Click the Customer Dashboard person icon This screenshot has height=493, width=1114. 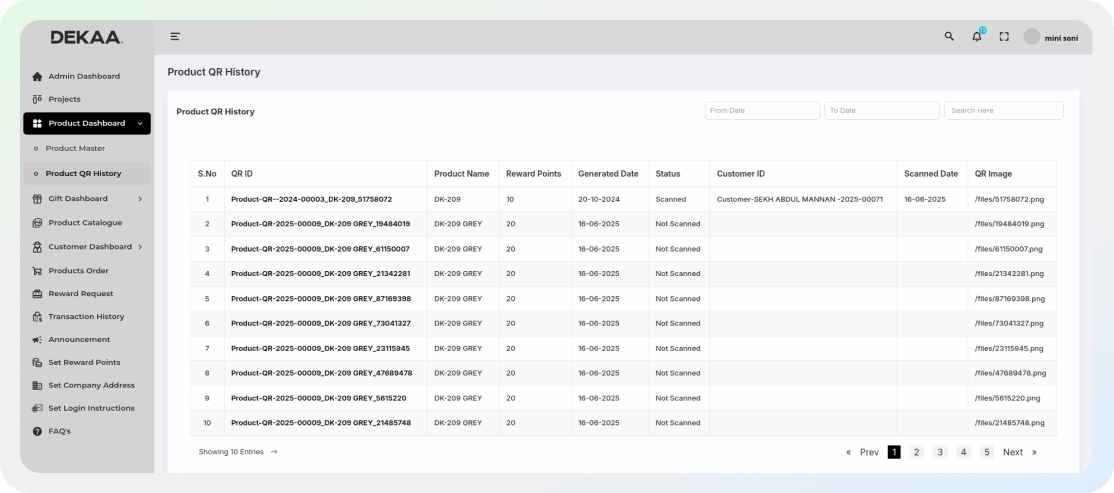[x=38, y=247]
